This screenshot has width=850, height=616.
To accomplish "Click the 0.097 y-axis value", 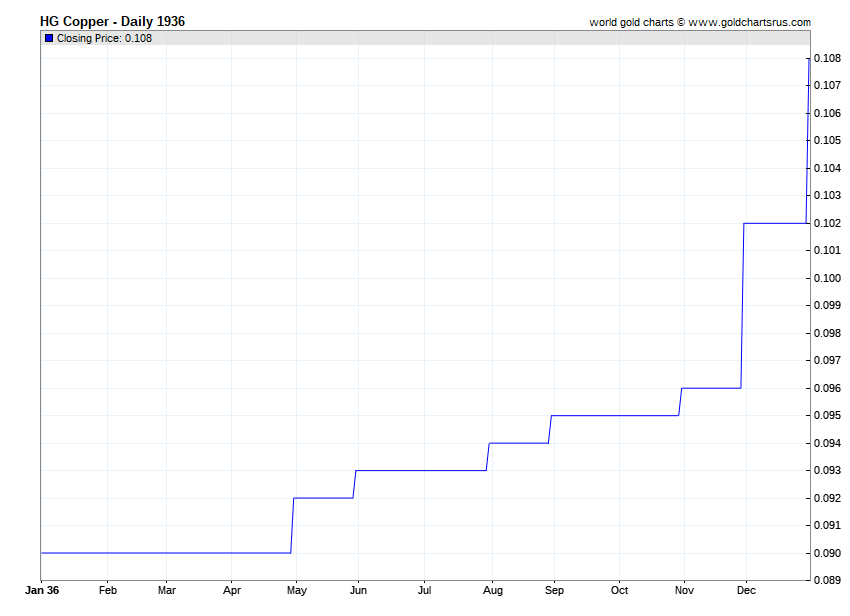I will 827,360.
